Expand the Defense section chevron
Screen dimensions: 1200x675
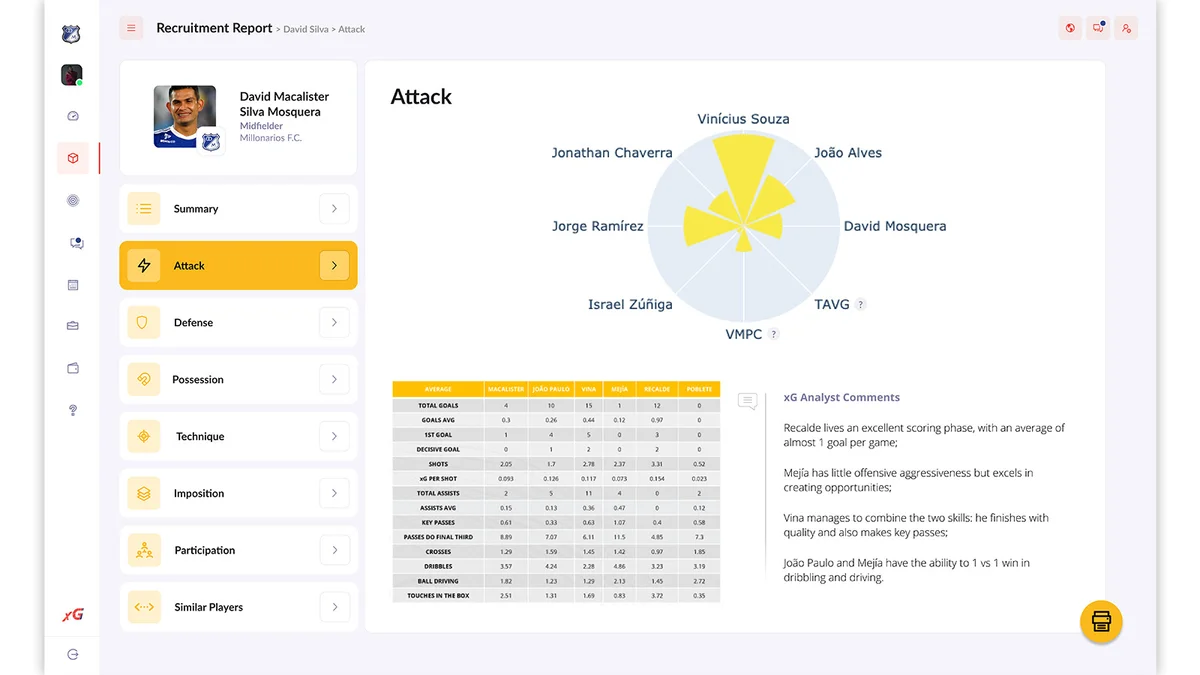(x=335, y=322)
